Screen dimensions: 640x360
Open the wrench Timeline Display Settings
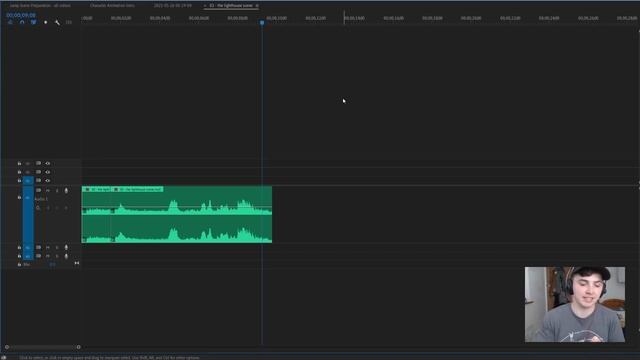pyautogui.click(x=57, y=22)
